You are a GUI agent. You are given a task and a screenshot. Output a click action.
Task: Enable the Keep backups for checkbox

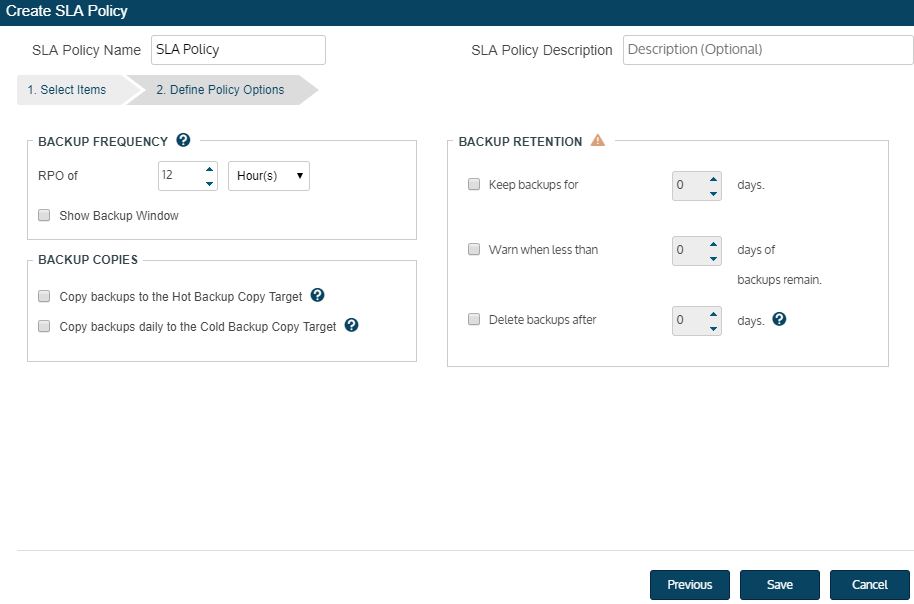[x=474, y=184]
